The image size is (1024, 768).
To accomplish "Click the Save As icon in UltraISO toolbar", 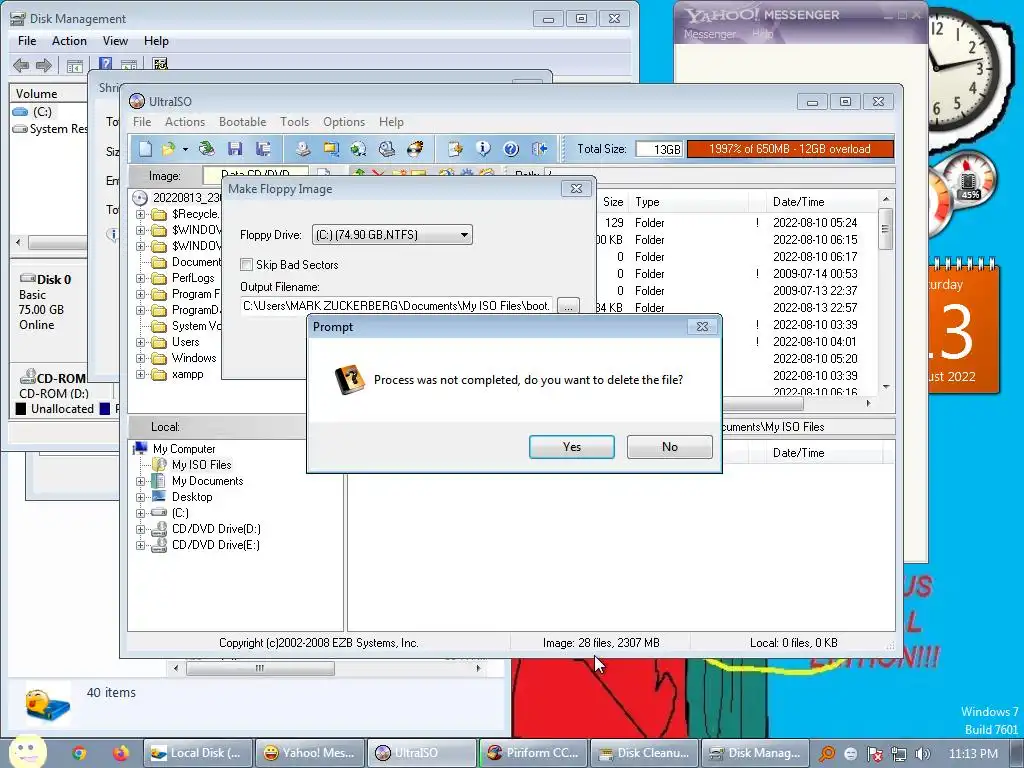I will click(x=263, y=149).
